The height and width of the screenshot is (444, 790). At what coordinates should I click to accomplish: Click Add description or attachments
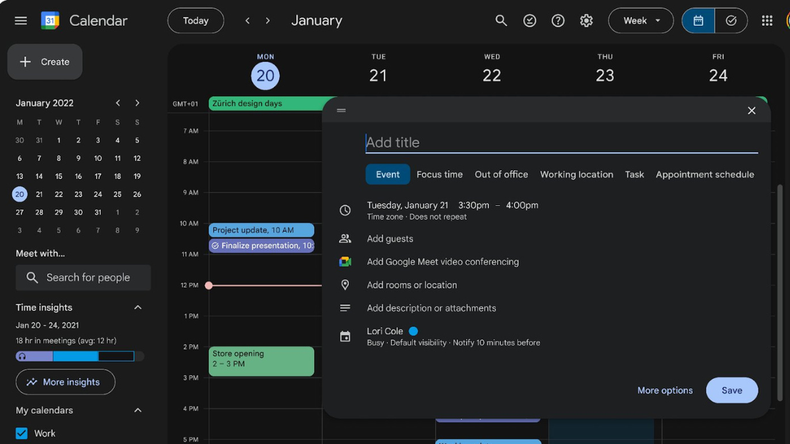(x=431, y=308)
